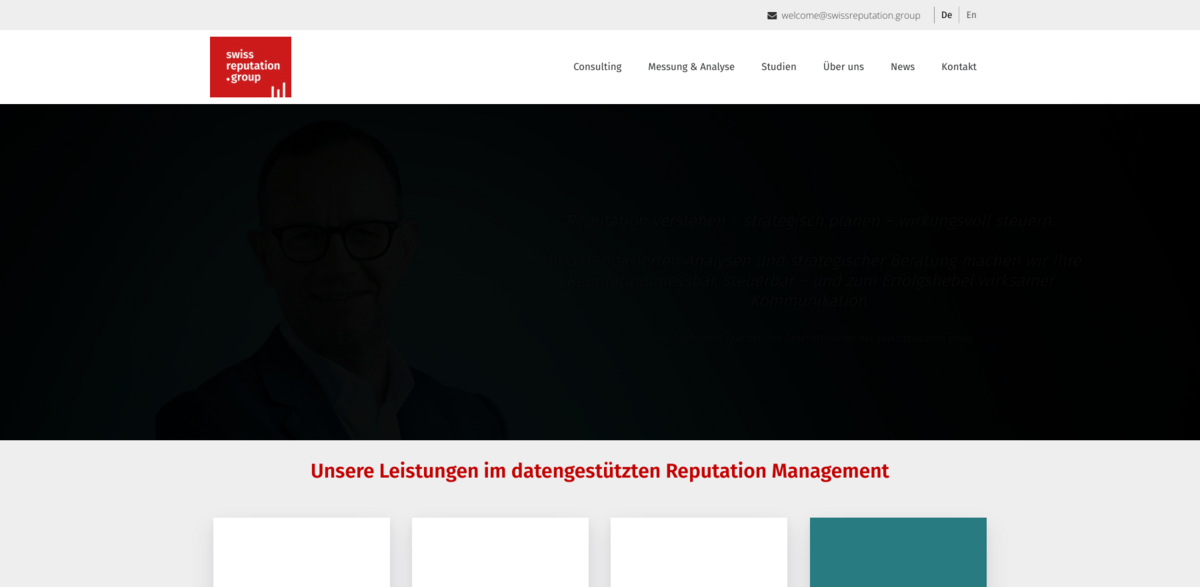Open the News section from the navigation
Image resolution: width=1200 pixels, height=587 pixels.
(902, 66)
